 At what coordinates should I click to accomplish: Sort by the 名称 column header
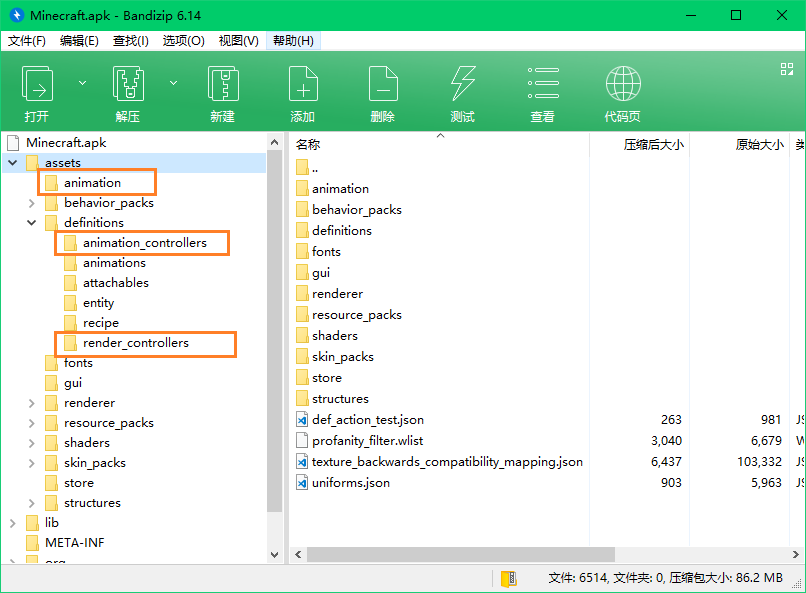pos(440,145)
